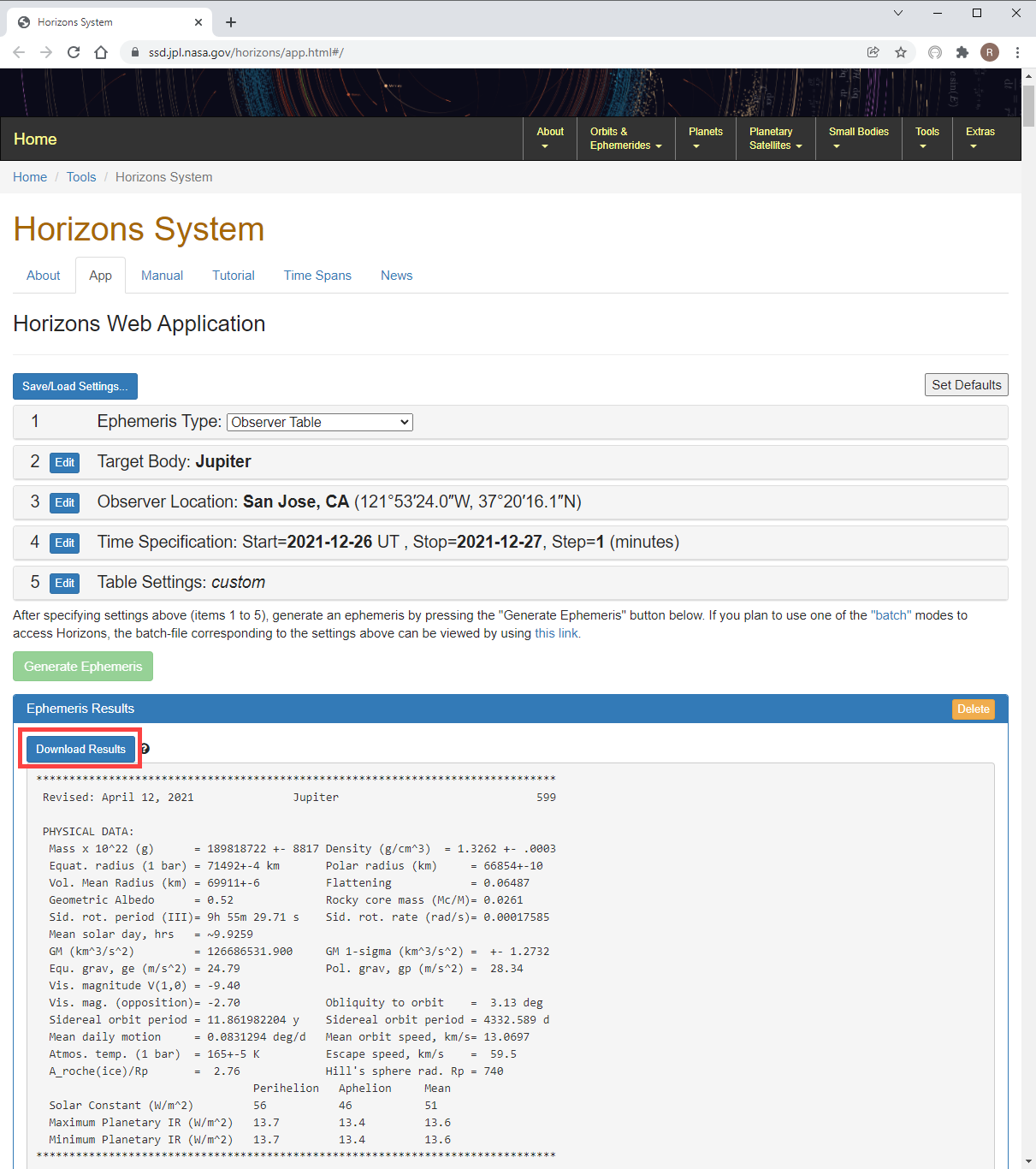The height and width of the screenshot is (1169, 1036).
Task: Close the Horizons System tab
Action: coord(198,22)
